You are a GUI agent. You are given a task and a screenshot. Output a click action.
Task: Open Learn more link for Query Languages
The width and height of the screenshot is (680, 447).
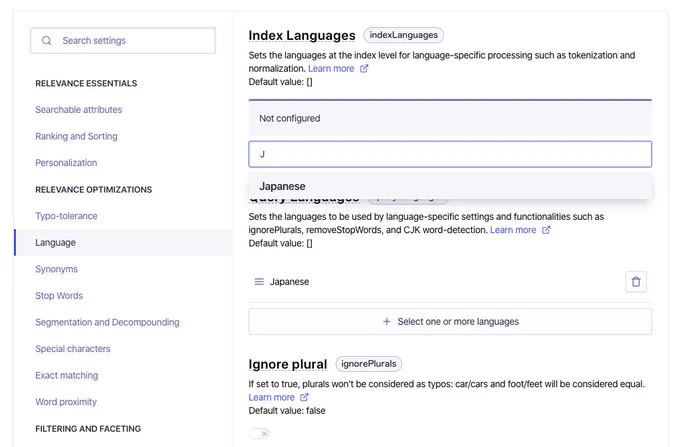[513, 230]
